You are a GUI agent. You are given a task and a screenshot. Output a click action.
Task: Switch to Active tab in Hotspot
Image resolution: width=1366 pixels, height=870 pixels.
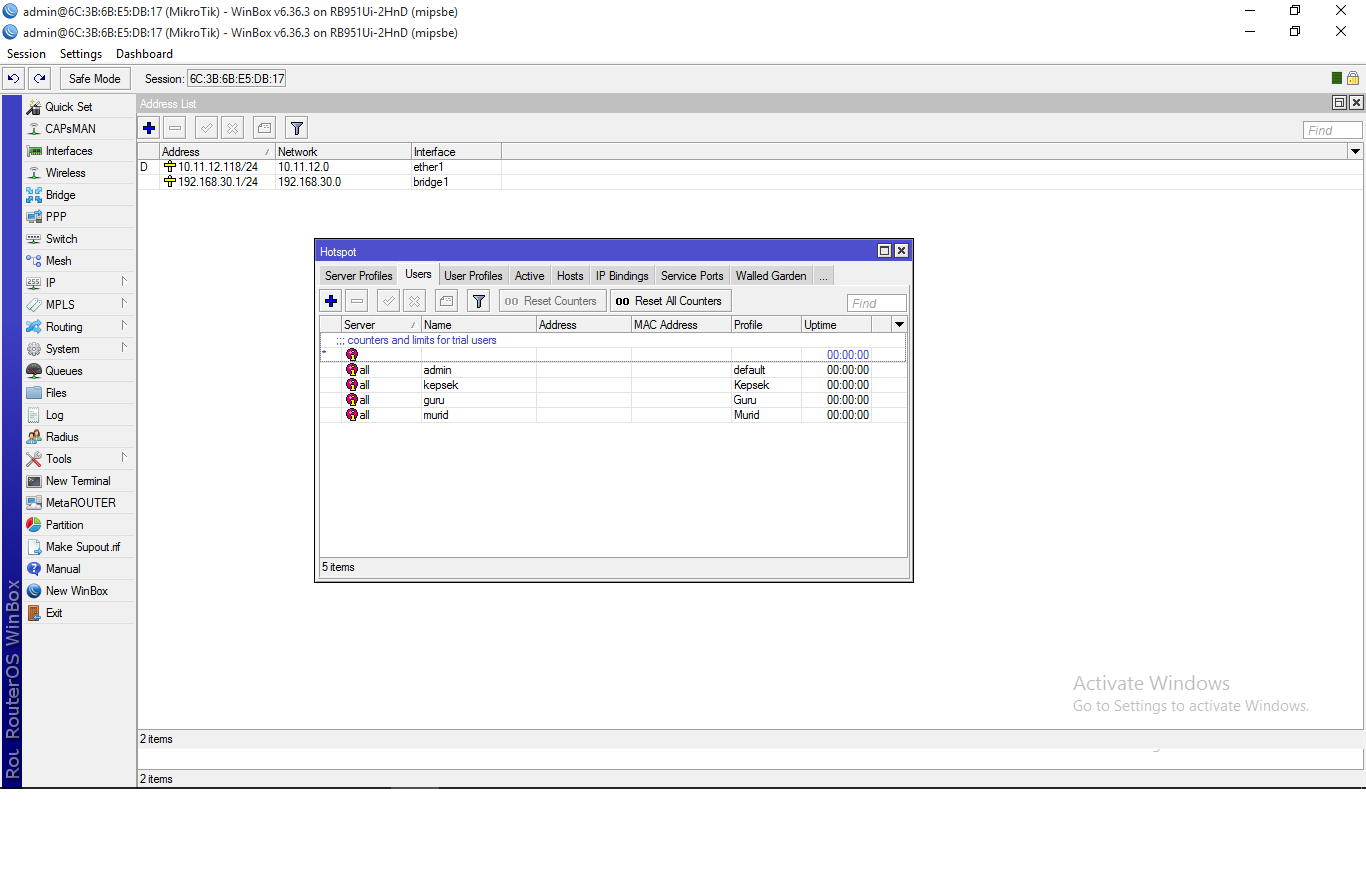point(530,276)
